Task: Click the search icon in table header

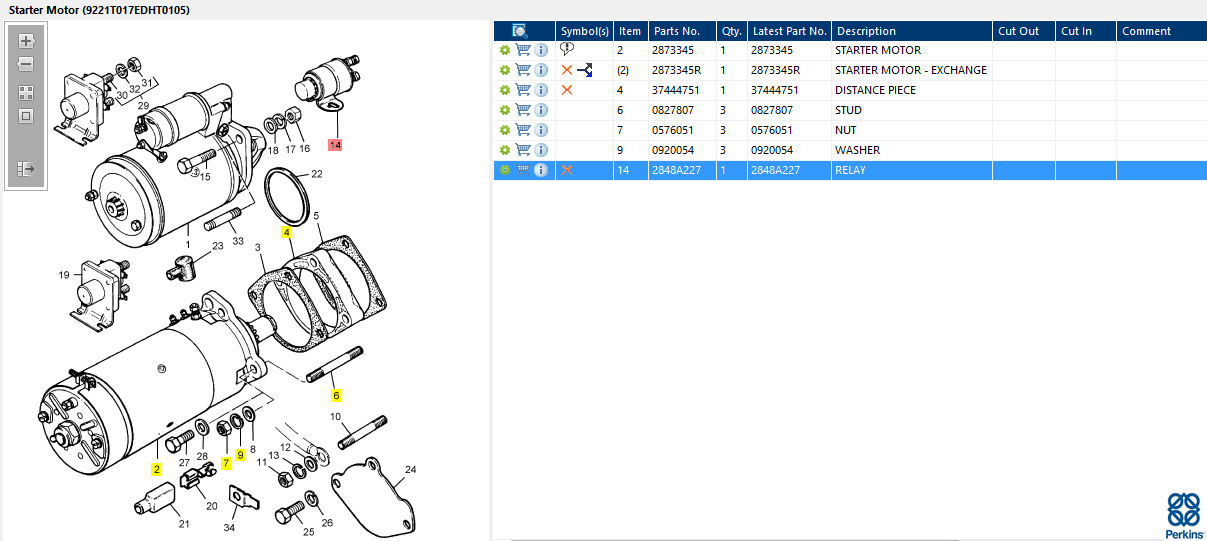Action: point(519,31)
